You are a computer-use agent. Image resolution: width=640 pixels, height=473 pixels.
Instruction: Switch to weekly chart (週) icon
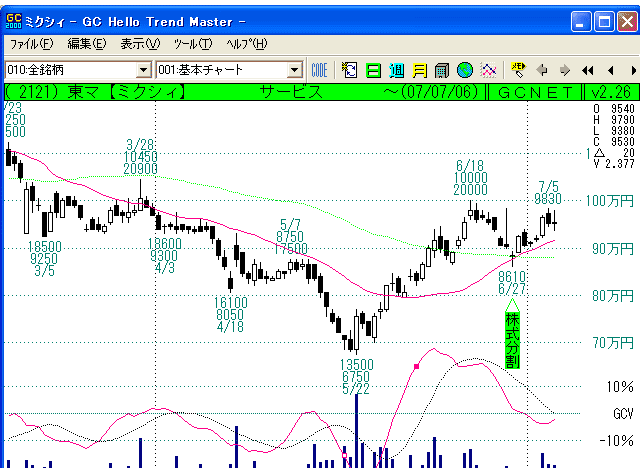pos(396,71)
